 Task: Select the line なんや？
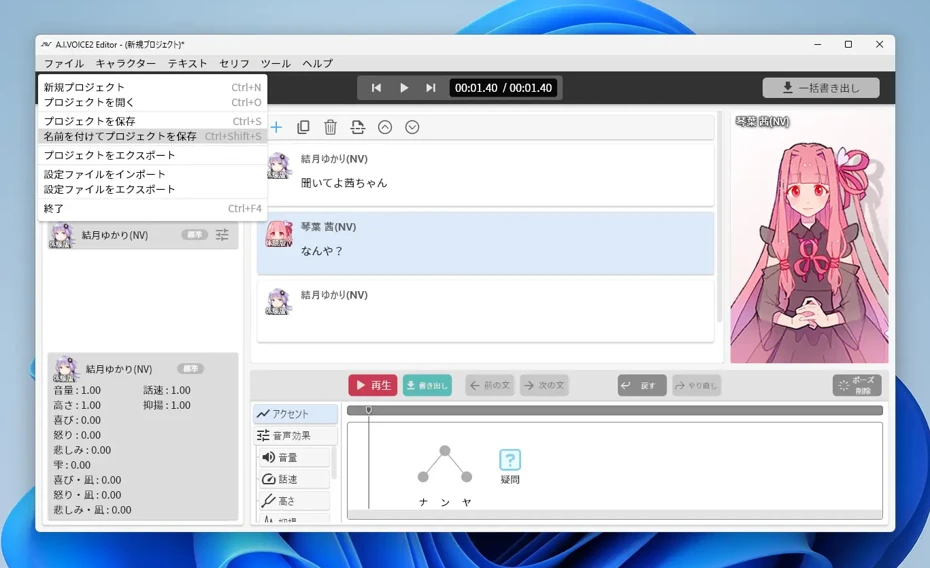(486, 243)
